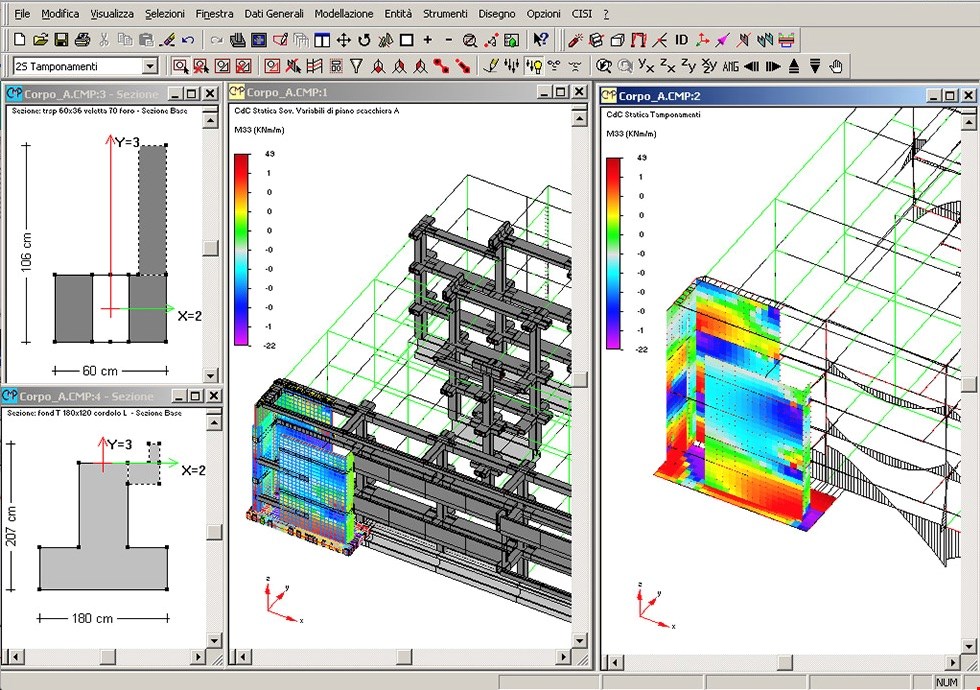The height and width of the screenshot is (690, 980).
Task: Click the M33 color legend in Corpo_A.CMP:2
Action: 613,255
